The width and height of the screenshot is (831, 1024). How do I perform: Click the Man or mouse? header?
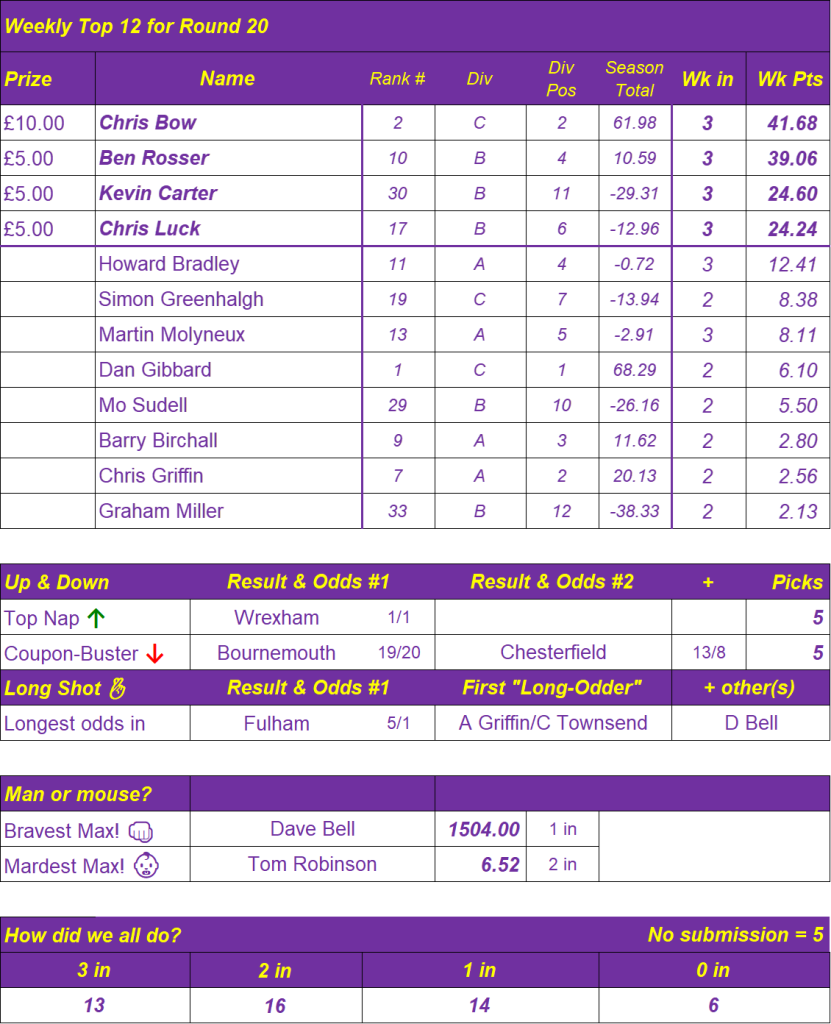click(x=78, y=794)
